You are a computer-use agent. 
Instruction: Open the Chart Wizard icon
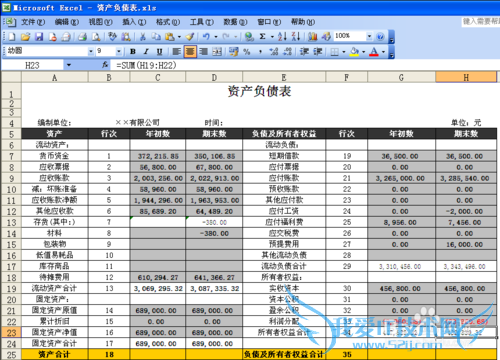tap(312, 36)
